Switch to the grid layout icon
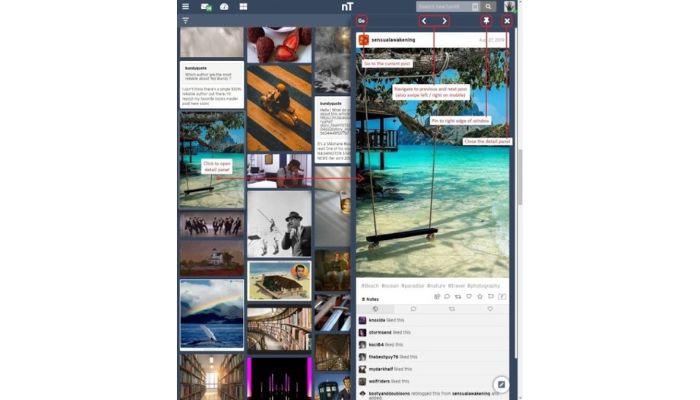The image size is (700, 400). point(243,7)
